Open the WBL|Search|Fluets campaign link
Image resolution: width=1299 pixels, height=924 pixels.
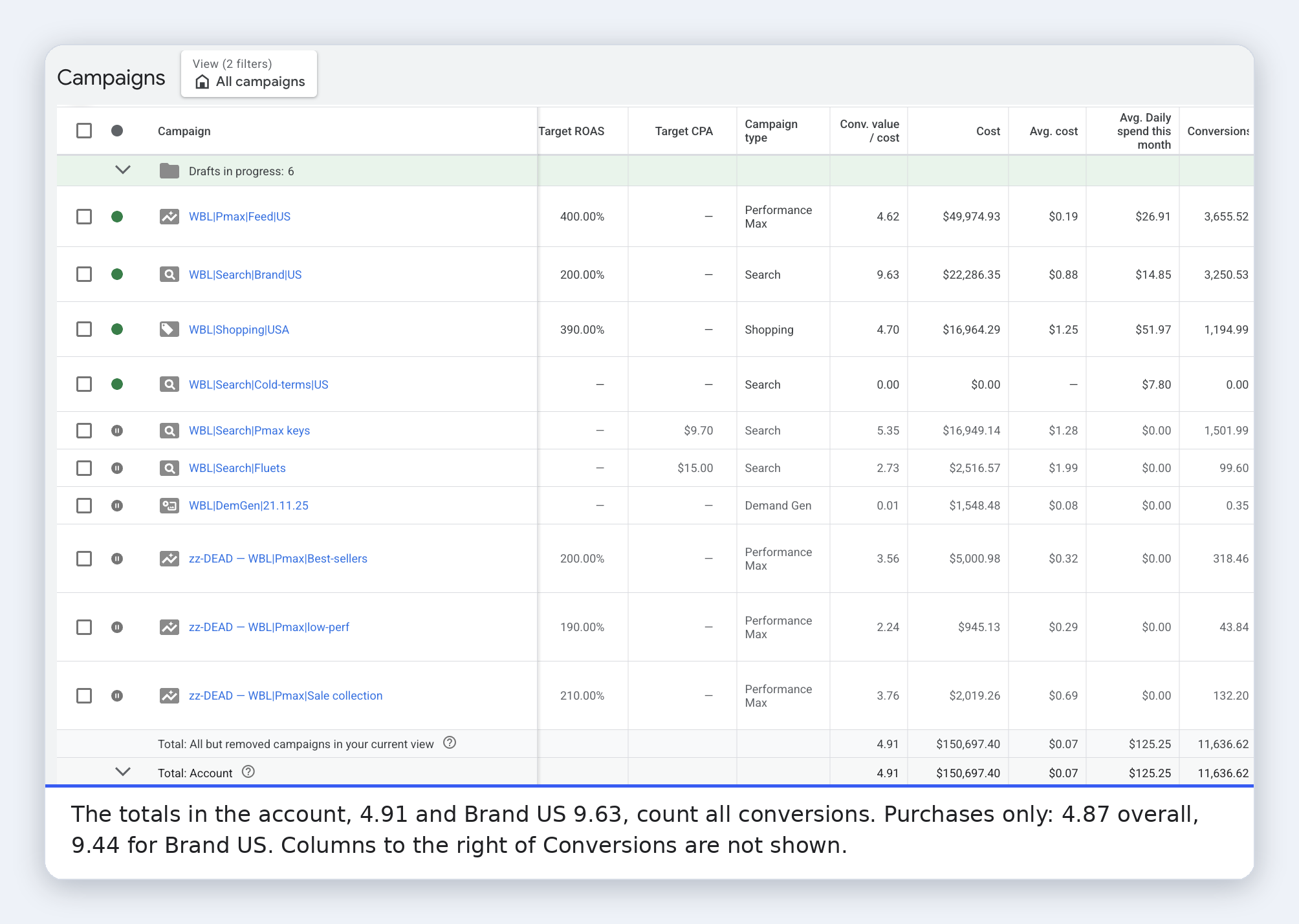pyautogui.click(x=237, y=468)
